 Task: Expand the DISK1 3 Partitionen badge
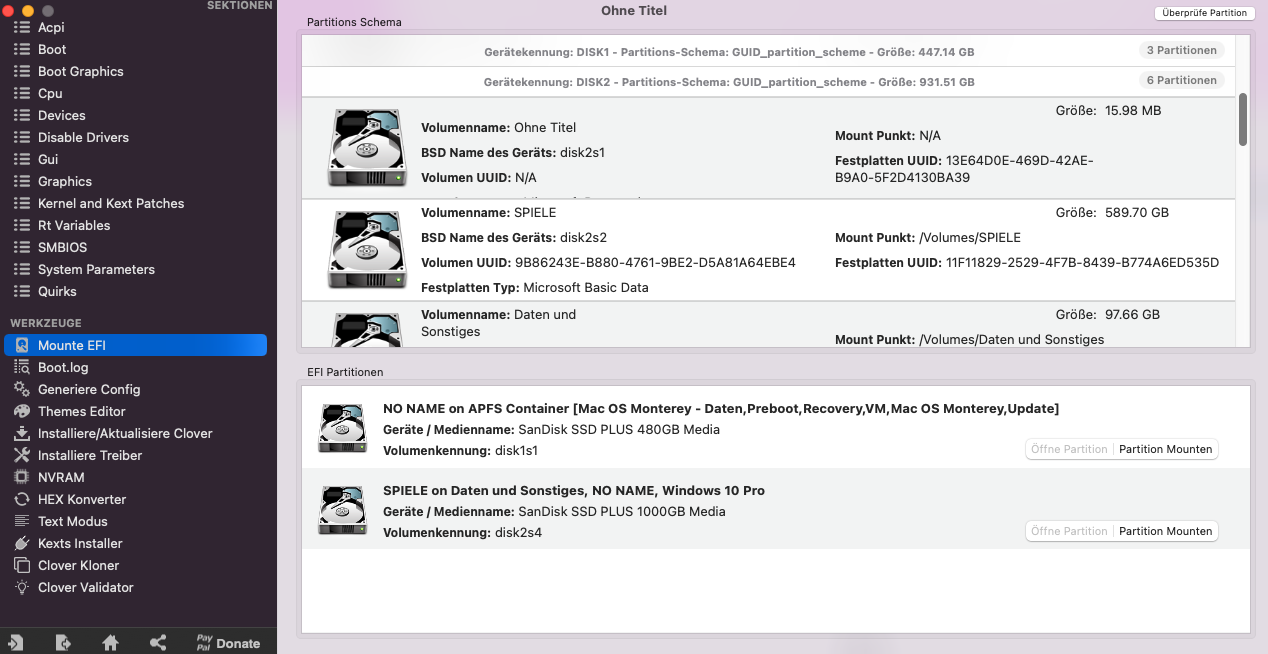pos(1181,50)
